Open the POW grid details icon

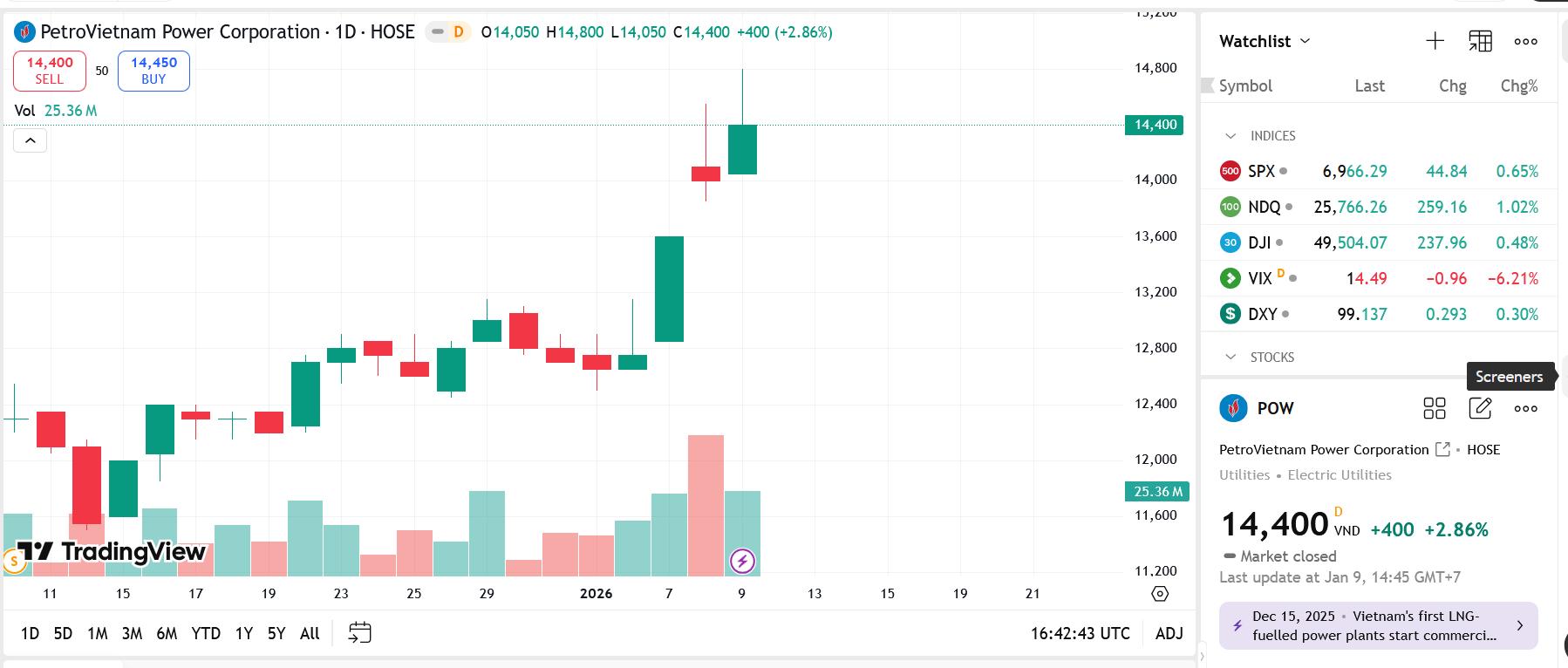(x=1435, y=408)
